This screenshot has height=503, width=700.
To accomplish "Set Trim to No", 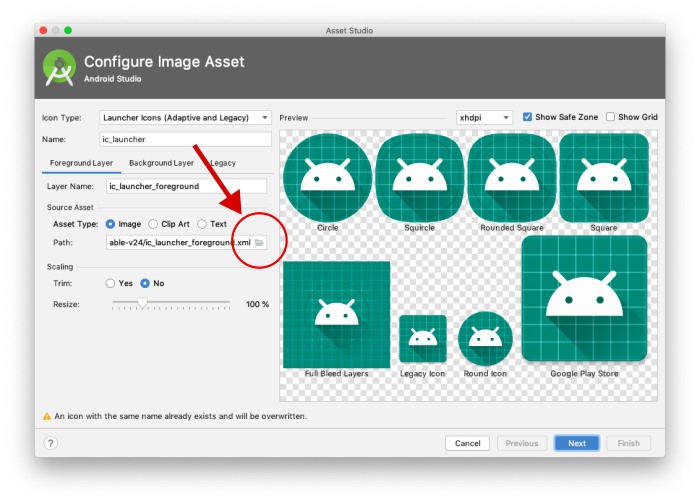I will click(x=145, y=283).
